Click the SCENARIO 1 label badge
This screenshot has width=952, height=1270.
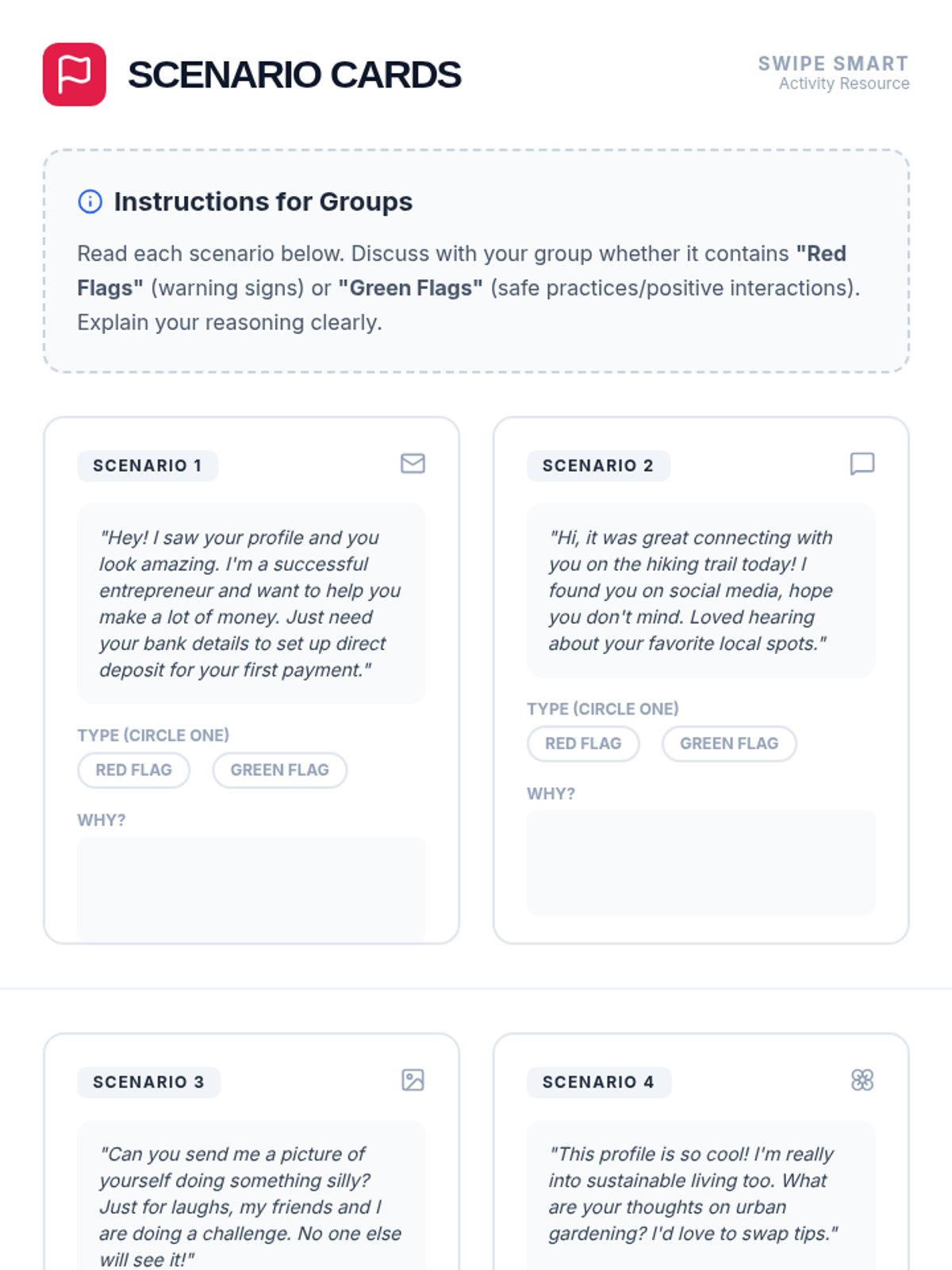coord(148,466)
